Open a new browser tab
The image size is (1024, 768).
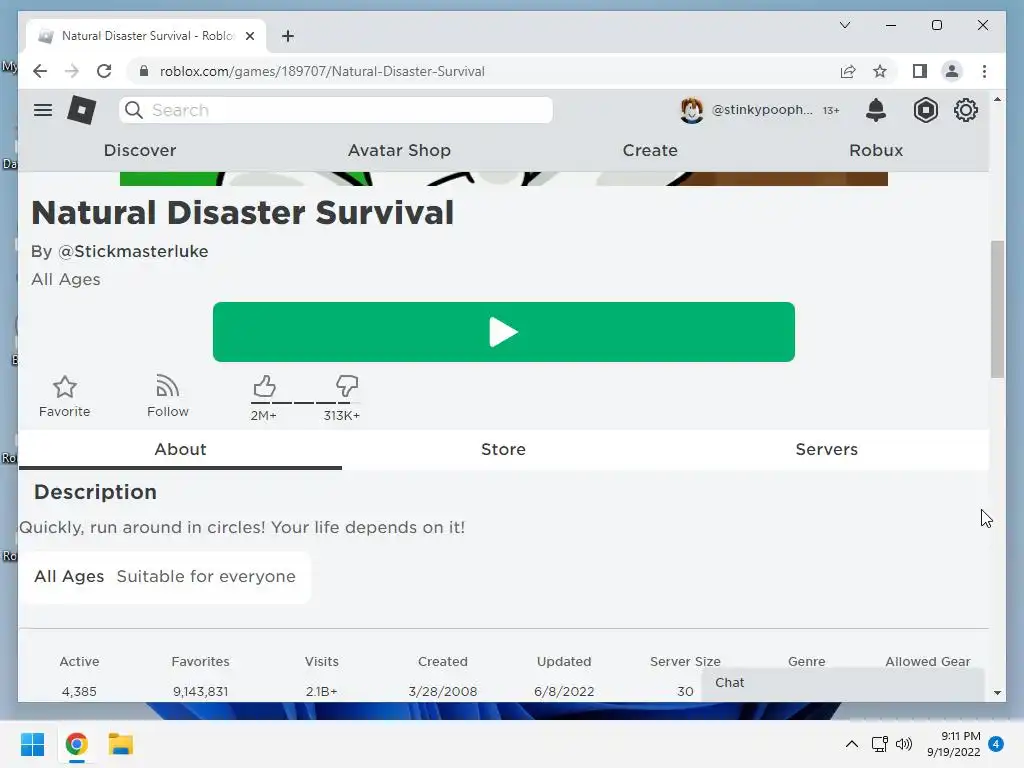[x=288, y=36]
